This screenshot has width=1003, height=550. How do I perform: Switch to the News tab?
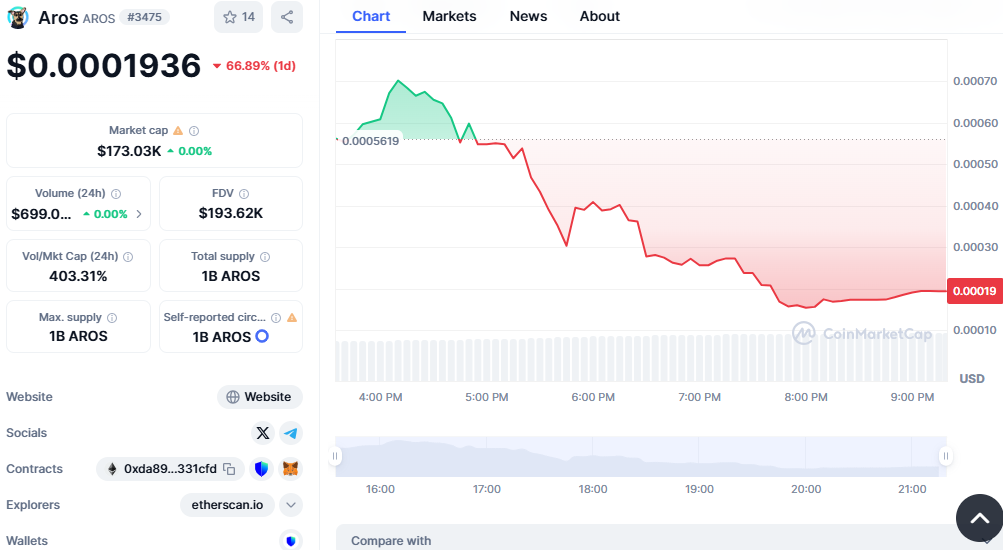pos(528,17)
